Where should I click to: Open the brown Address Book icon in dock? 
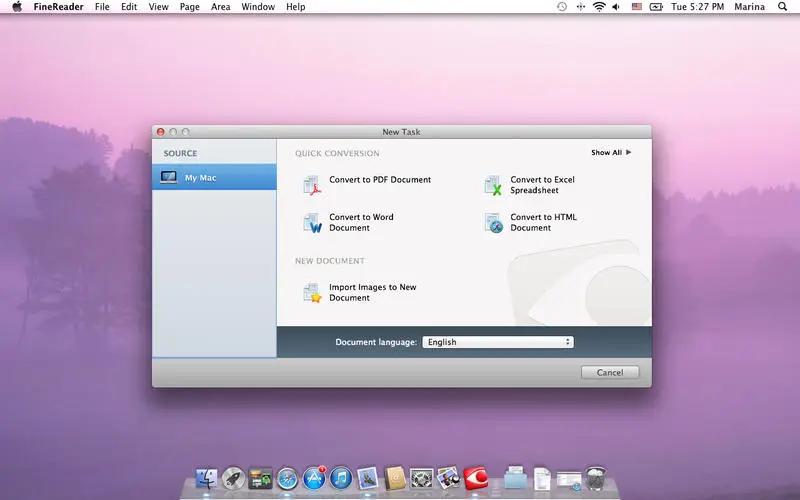click(394, 479)
